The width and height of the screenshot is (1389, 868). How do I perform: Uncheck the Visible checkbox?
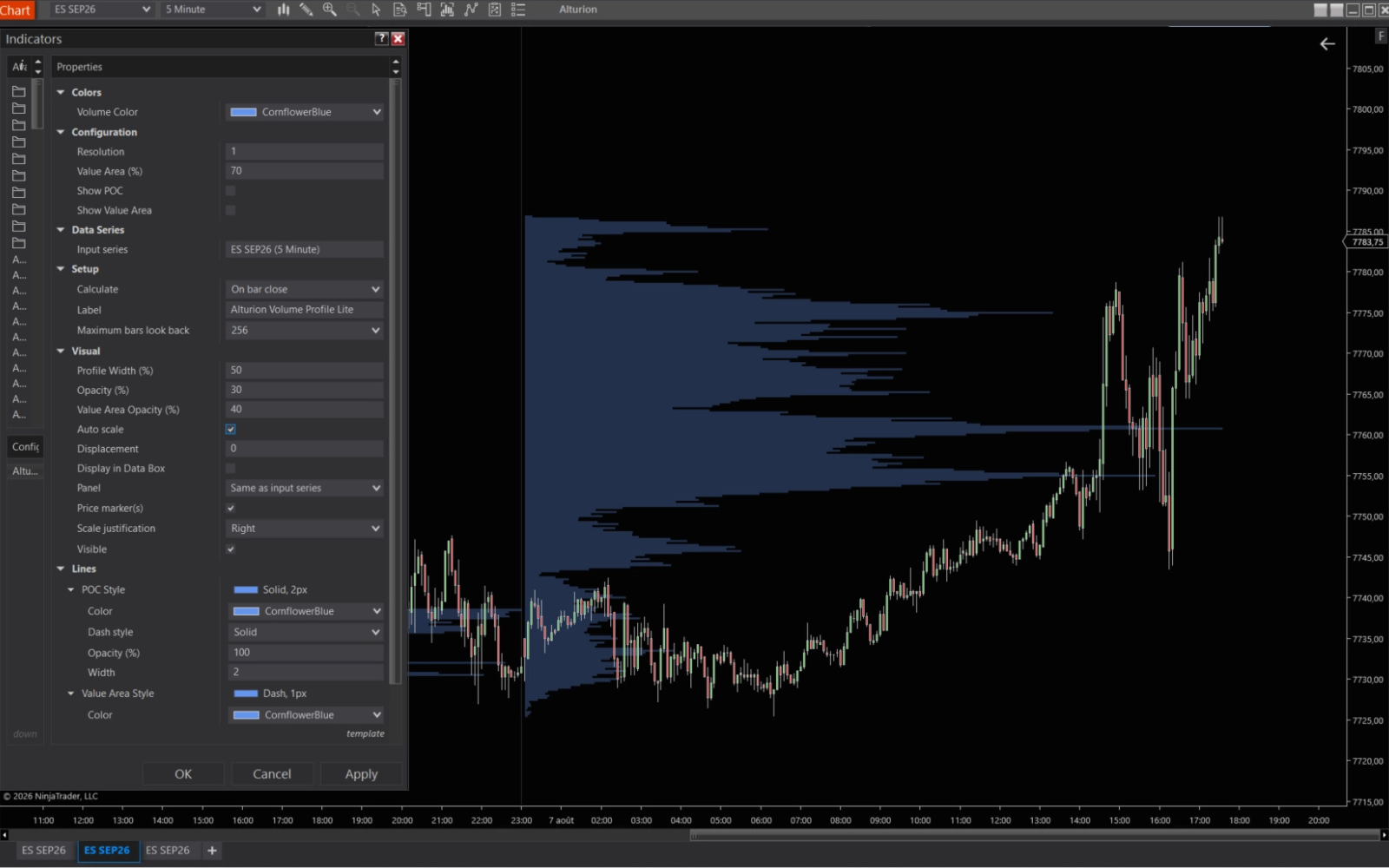tap(230, 549)
